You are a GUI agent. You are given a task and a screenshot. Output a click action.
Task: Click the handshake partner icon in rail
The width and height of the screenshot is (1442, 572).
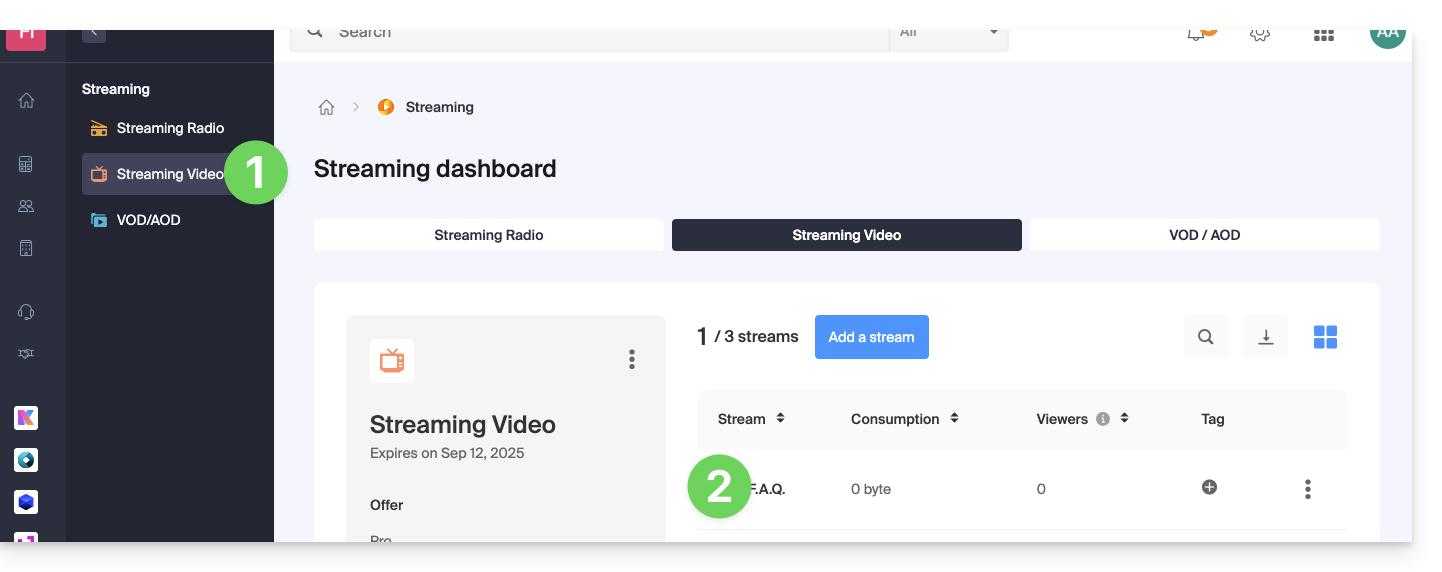[x=27, y=354]
